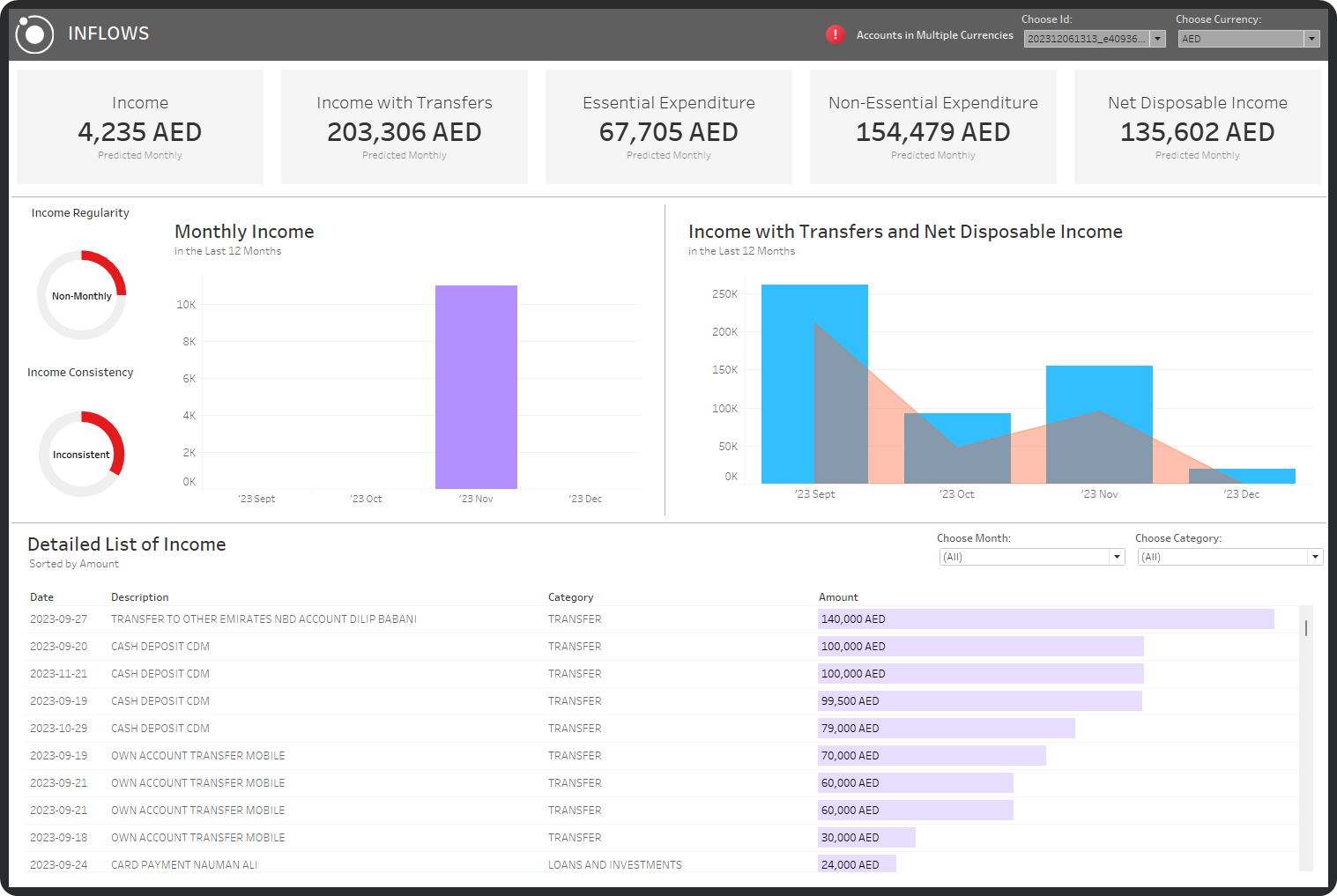Image resolution: width=1337 pixels, height=896 pixels.
Task: Select the Income with Transfers KPI card
Action: [404, 126]
